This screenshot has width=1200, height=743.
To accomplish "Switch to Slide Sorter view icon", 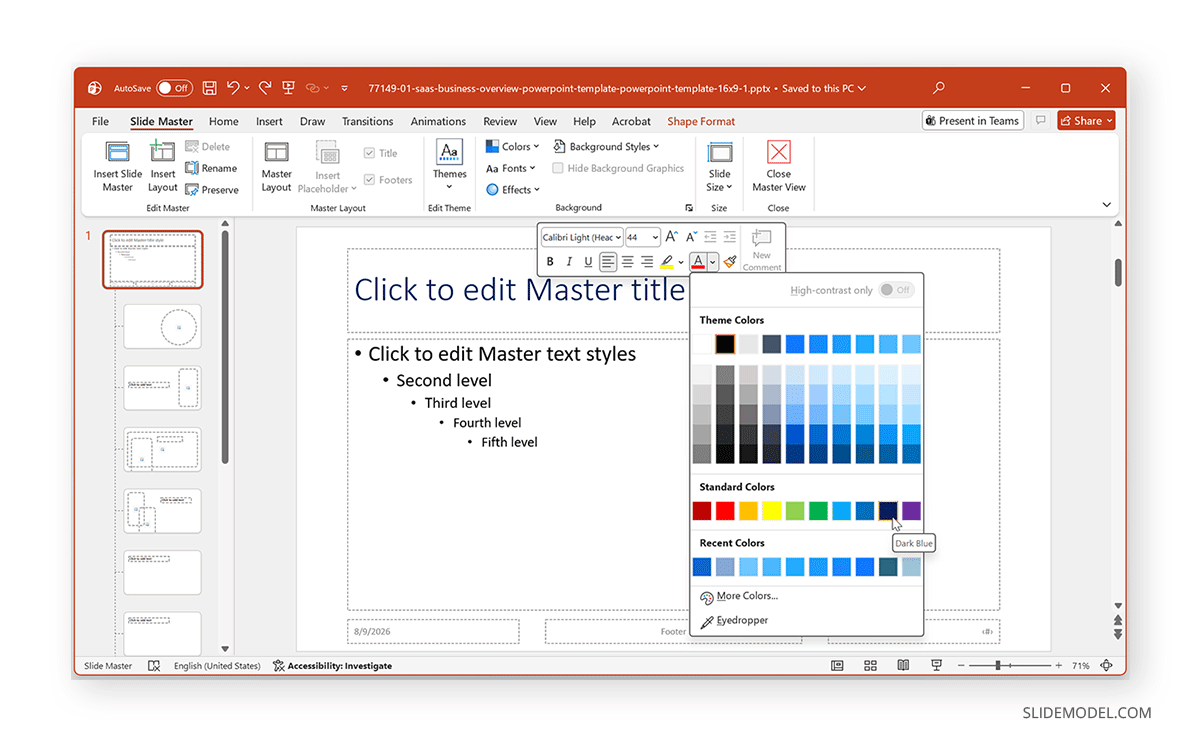I will [870, 665].
